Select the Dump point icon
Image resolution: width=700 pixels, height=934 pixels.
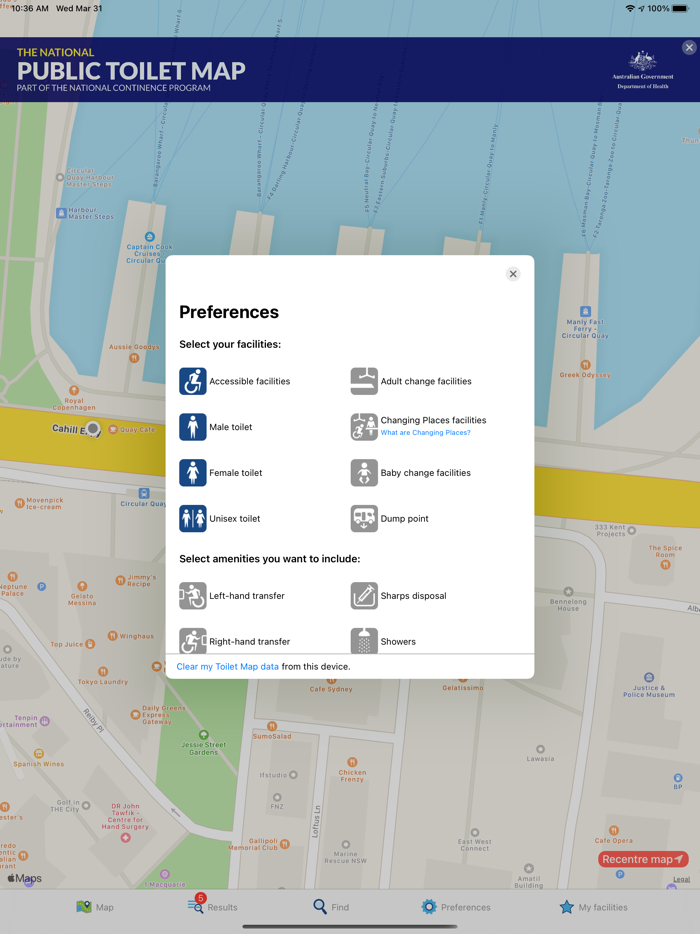(364, 519)
